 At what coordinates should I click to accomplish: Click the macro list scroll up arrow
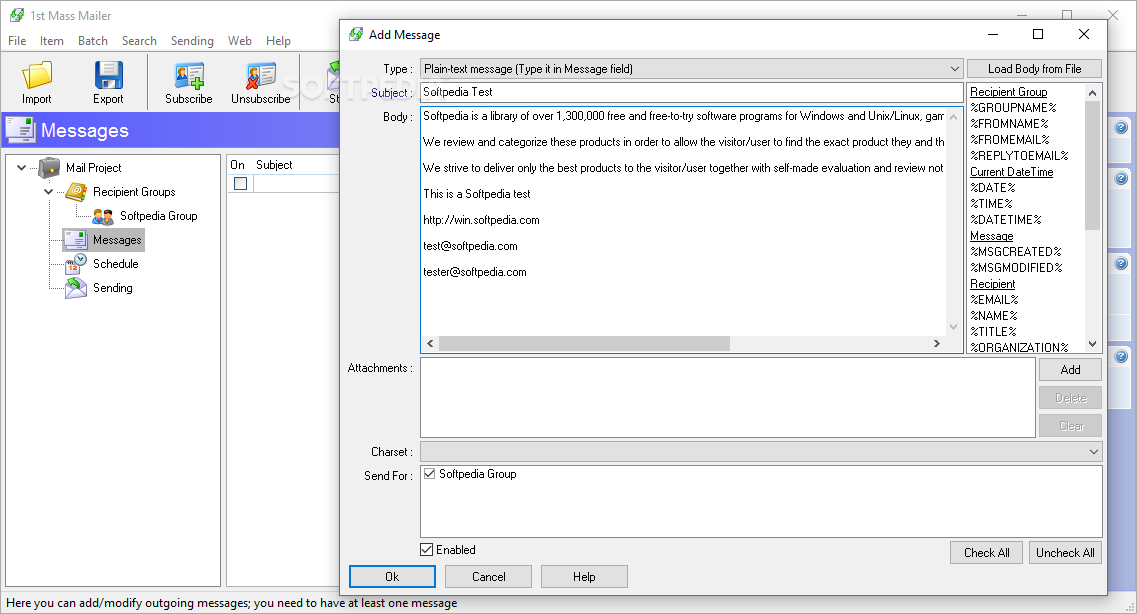1092,93
